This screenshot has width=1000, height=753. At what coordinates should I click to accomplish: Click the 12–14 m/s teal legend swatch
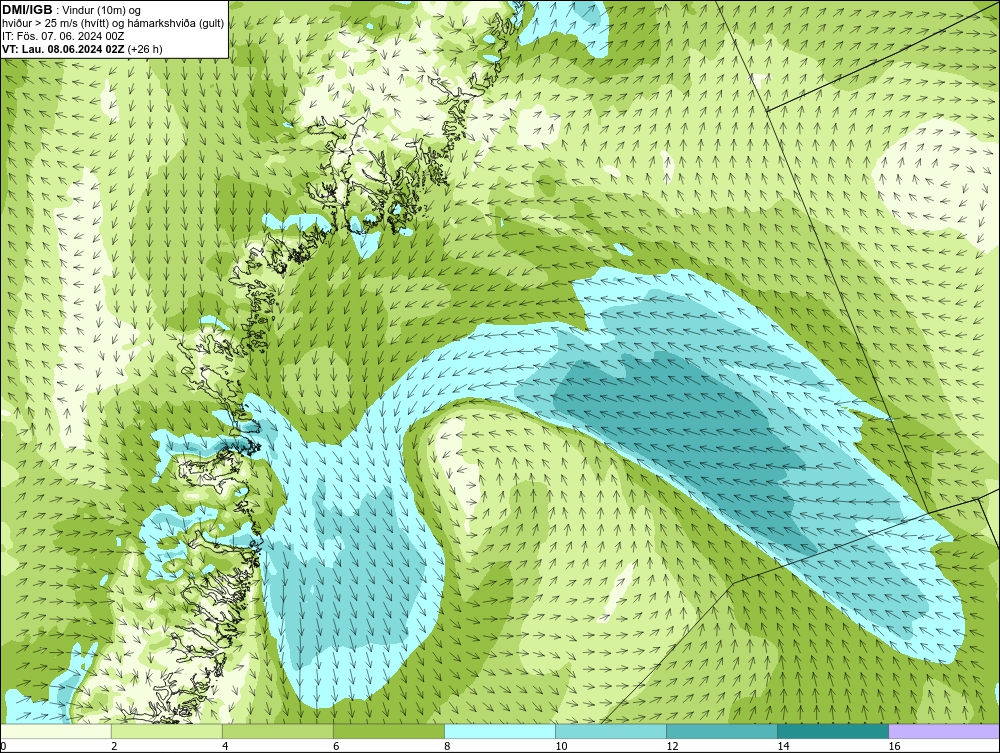[722, 731]
